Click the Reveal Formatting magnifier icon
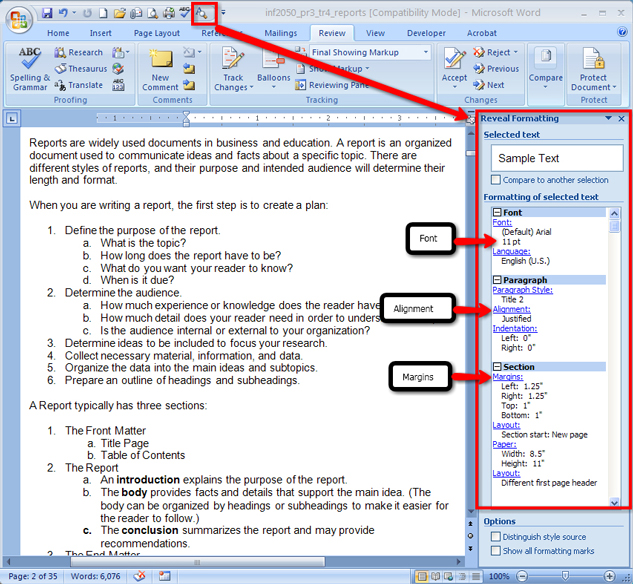 [x=201, y=14]
